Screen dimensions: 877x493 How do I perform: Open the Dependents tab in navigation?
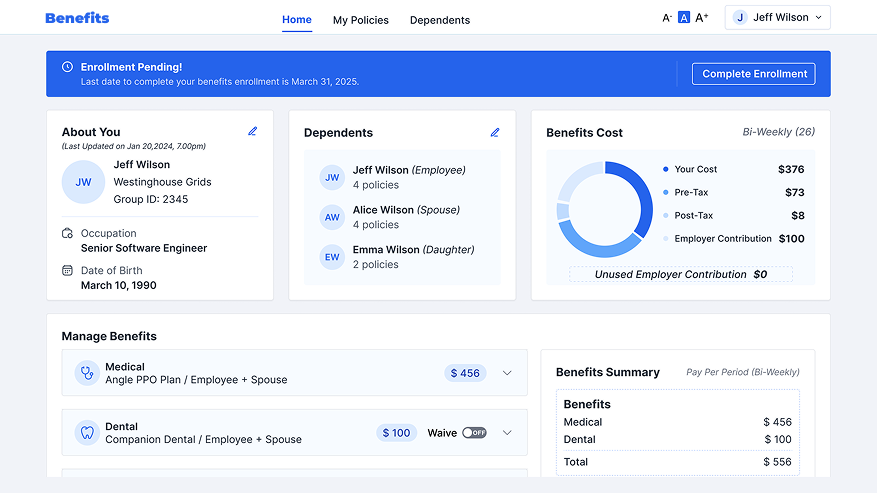[x=439, y=20]
